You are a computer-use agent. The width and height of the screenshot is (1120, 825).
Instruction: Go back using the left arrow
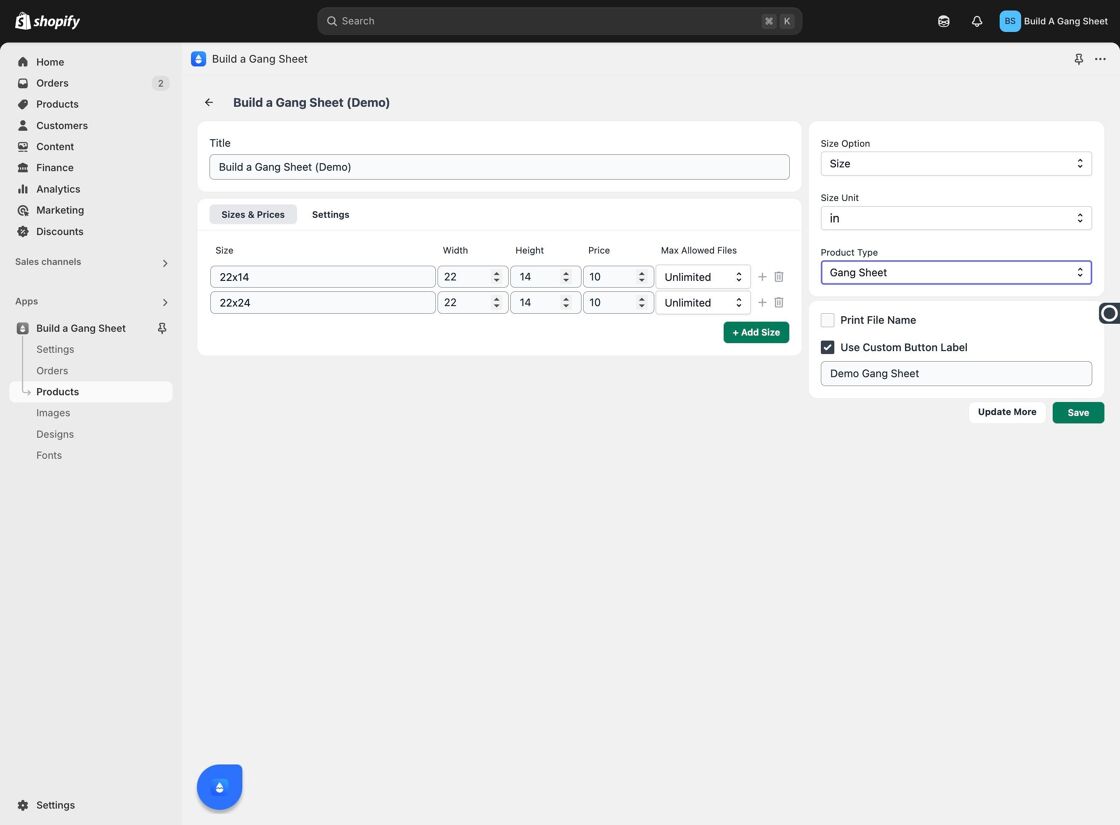coord(209,102)
